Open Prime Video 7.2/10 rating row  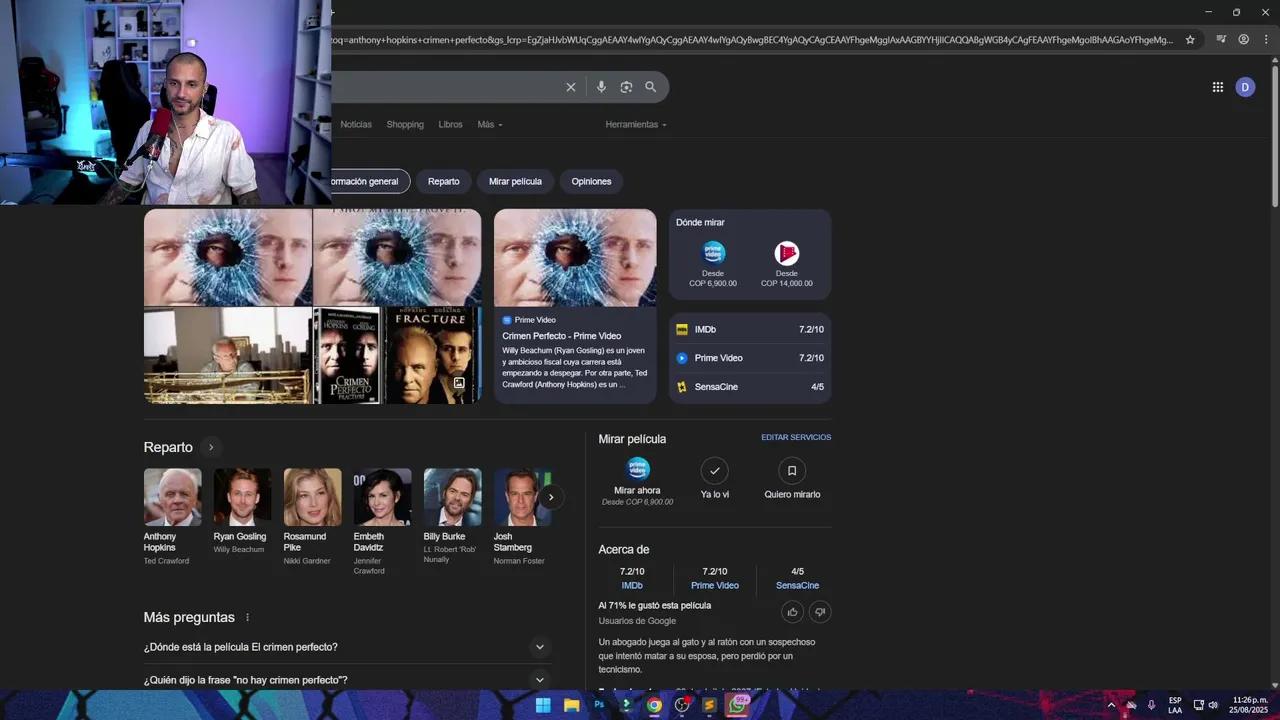tap(750, 358)
